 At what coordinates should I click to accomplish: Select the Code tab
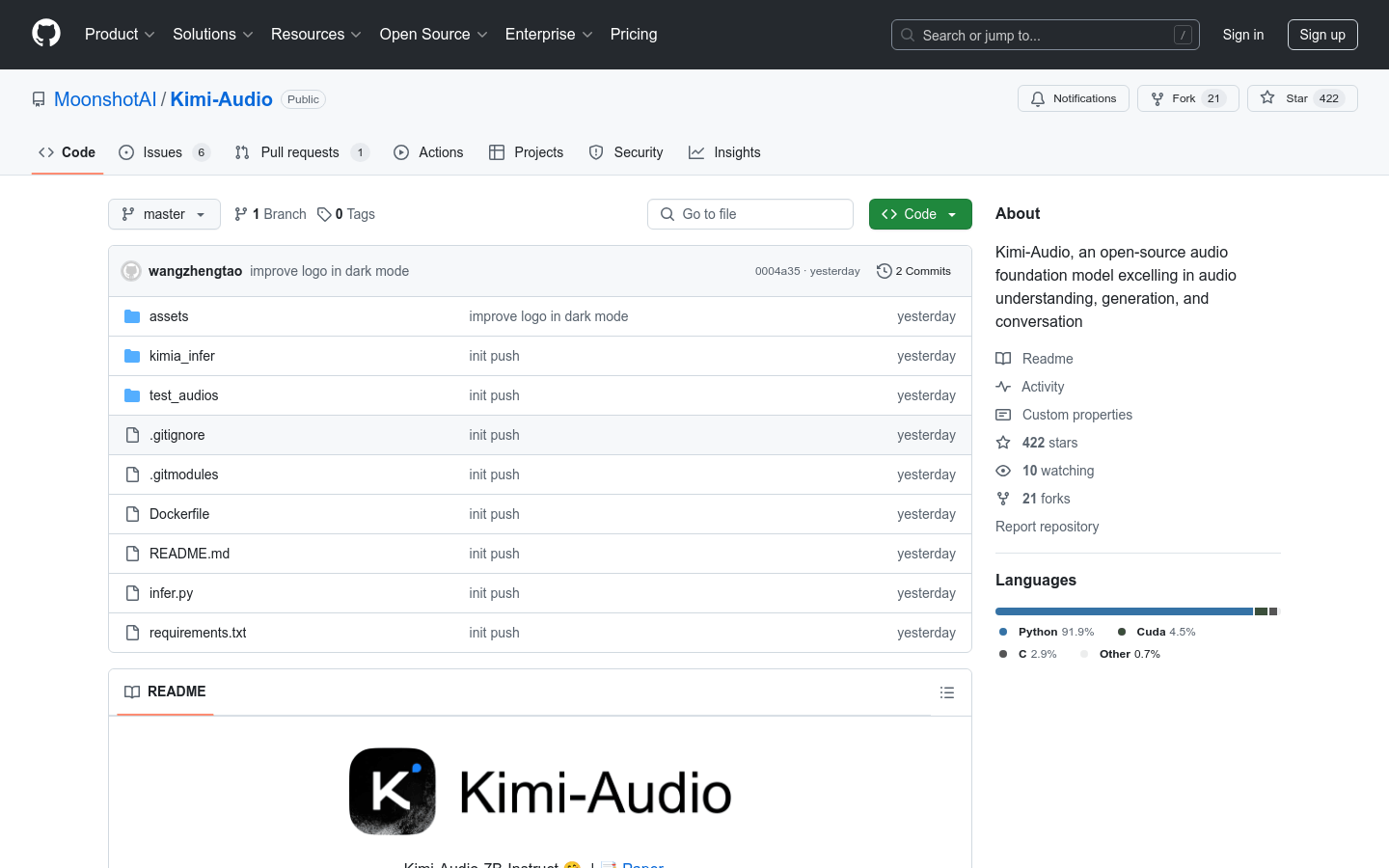[x=67, y=152]
